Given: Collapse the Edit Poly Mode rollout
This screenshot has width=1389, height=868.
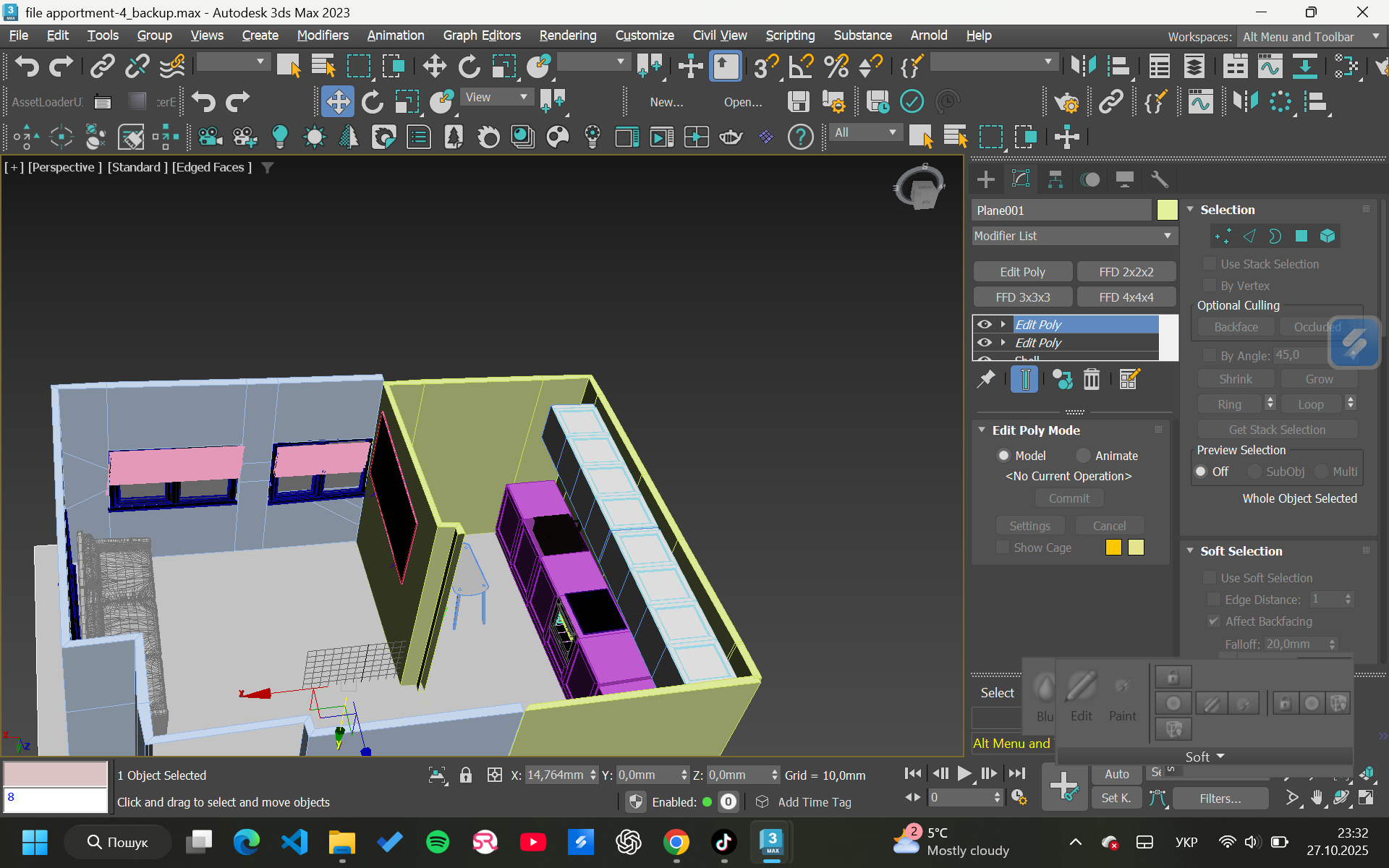Looking at the screenshot, I should (982, 430).
